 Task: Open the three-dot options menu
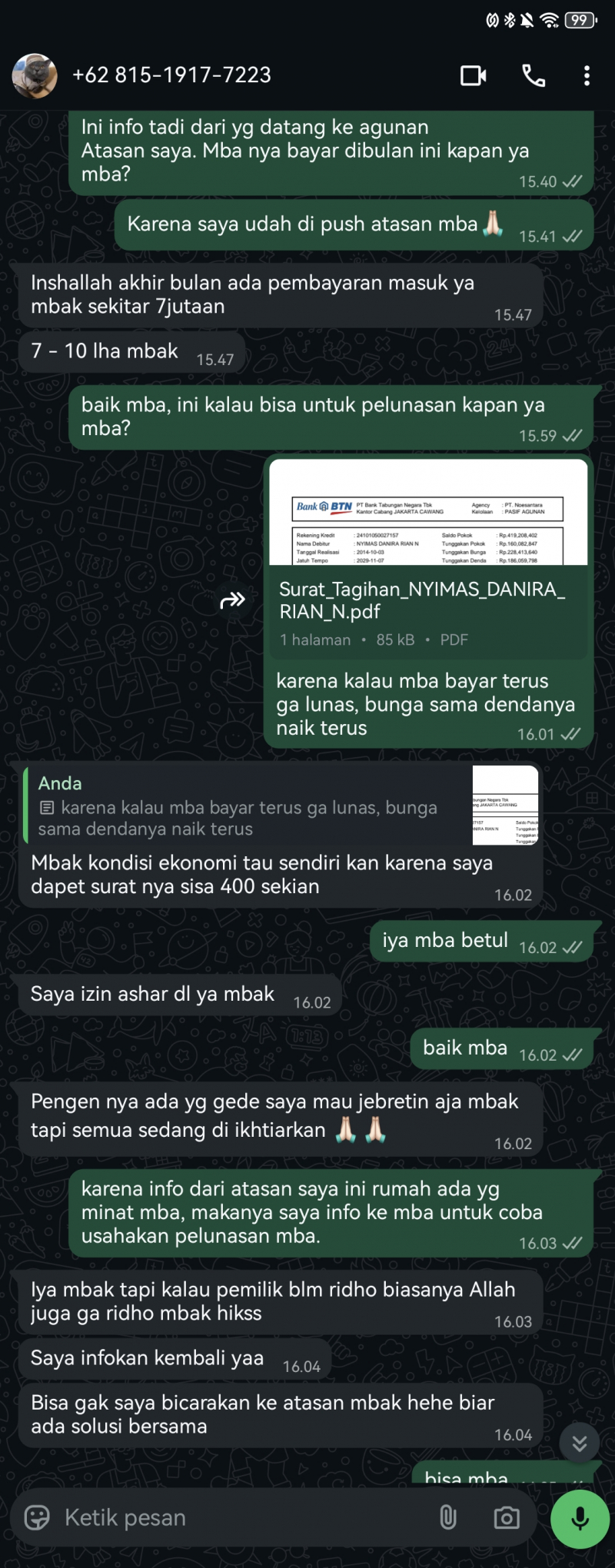click(x=587, y=75)
